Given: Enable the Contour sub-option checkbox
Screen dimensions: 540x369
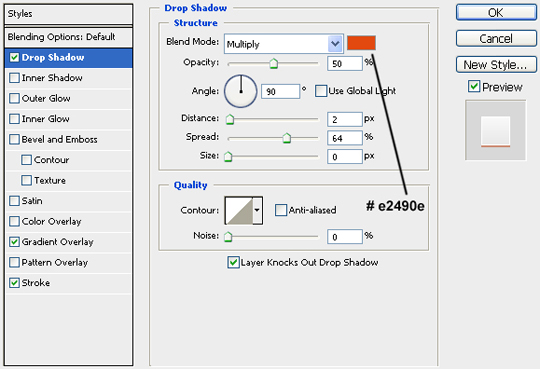Looking at the screenshot, I should pyautogui.click(x=27, y=160).
